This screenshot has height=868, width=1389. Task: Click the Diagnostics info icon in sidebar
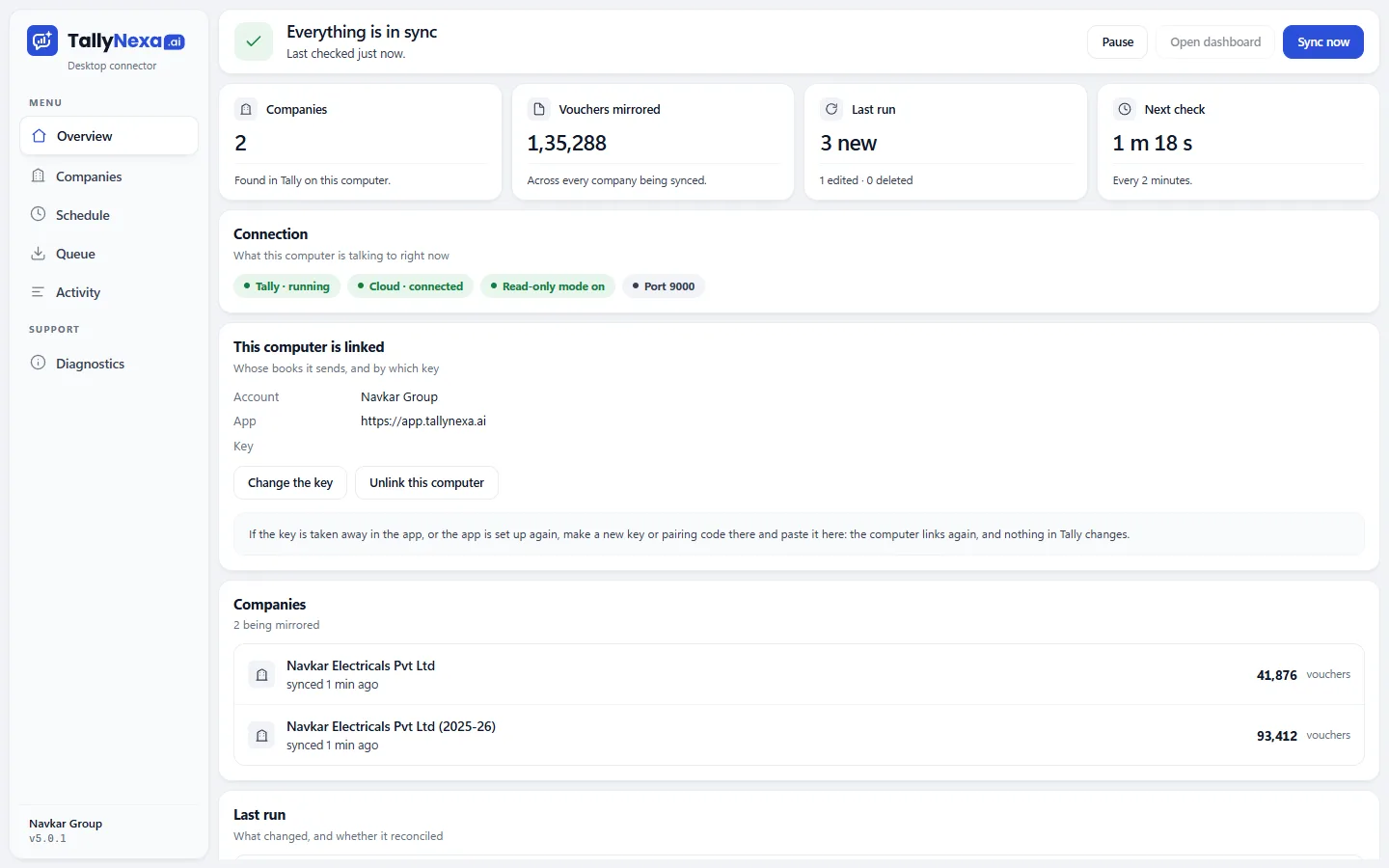39,363
